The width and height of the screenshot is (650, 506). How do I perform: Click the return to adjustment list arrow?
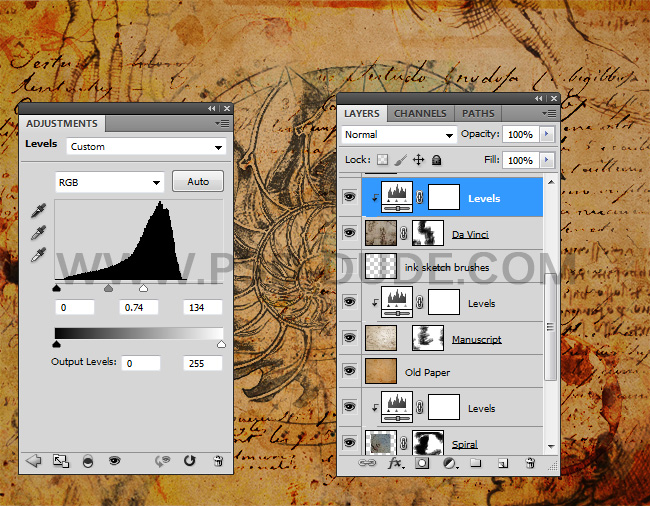pyautogui.click(x=34, y=460)
